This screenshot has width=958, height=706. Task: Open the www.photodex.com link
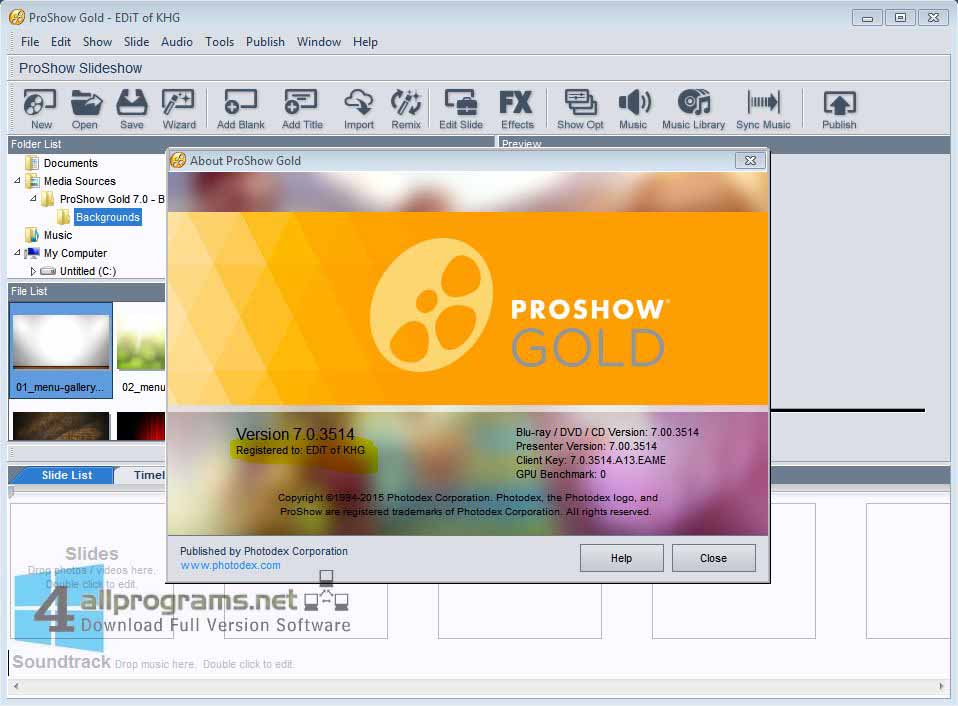[x=230, y=566]
